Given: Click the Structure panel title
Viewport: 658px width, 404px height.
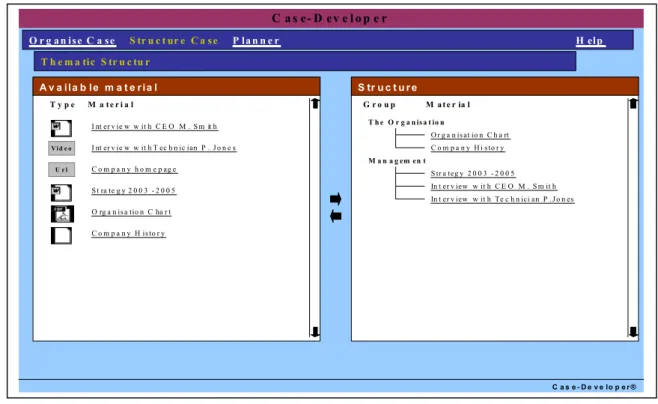Looking at the screenshot, I should coord(387,87).
